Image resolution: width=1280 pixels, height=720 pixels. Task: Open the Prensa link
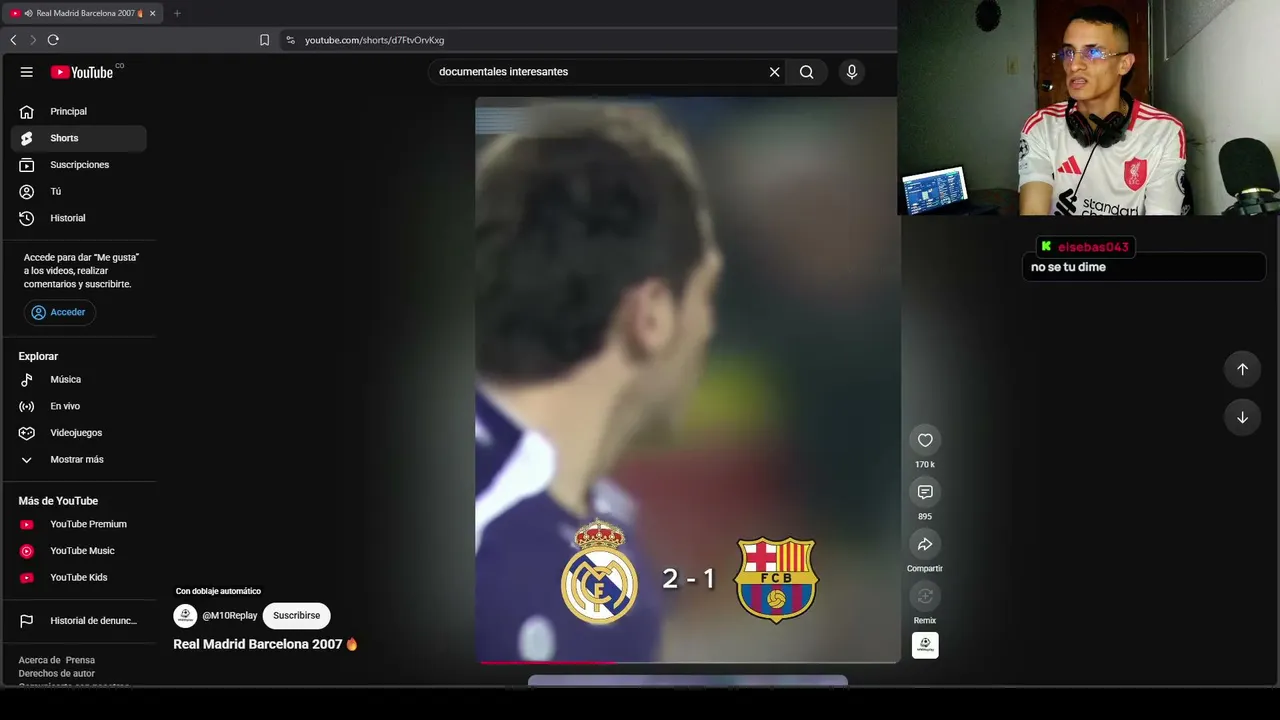pos(80,660)
